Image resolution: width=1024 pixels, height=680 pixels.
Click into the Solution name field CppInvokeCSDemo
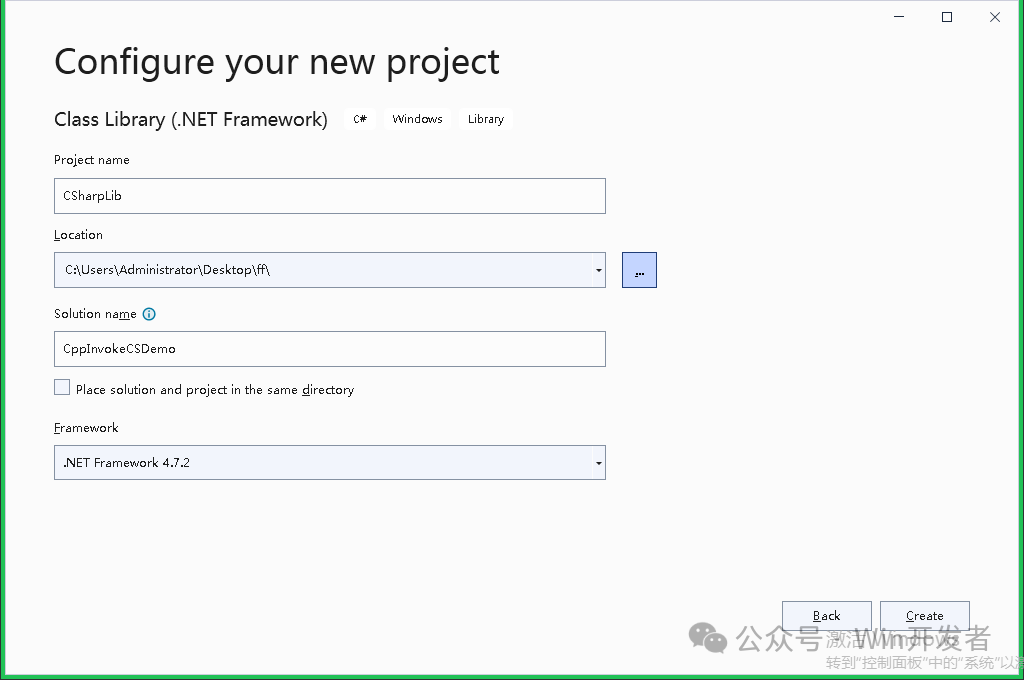[330, 349]
